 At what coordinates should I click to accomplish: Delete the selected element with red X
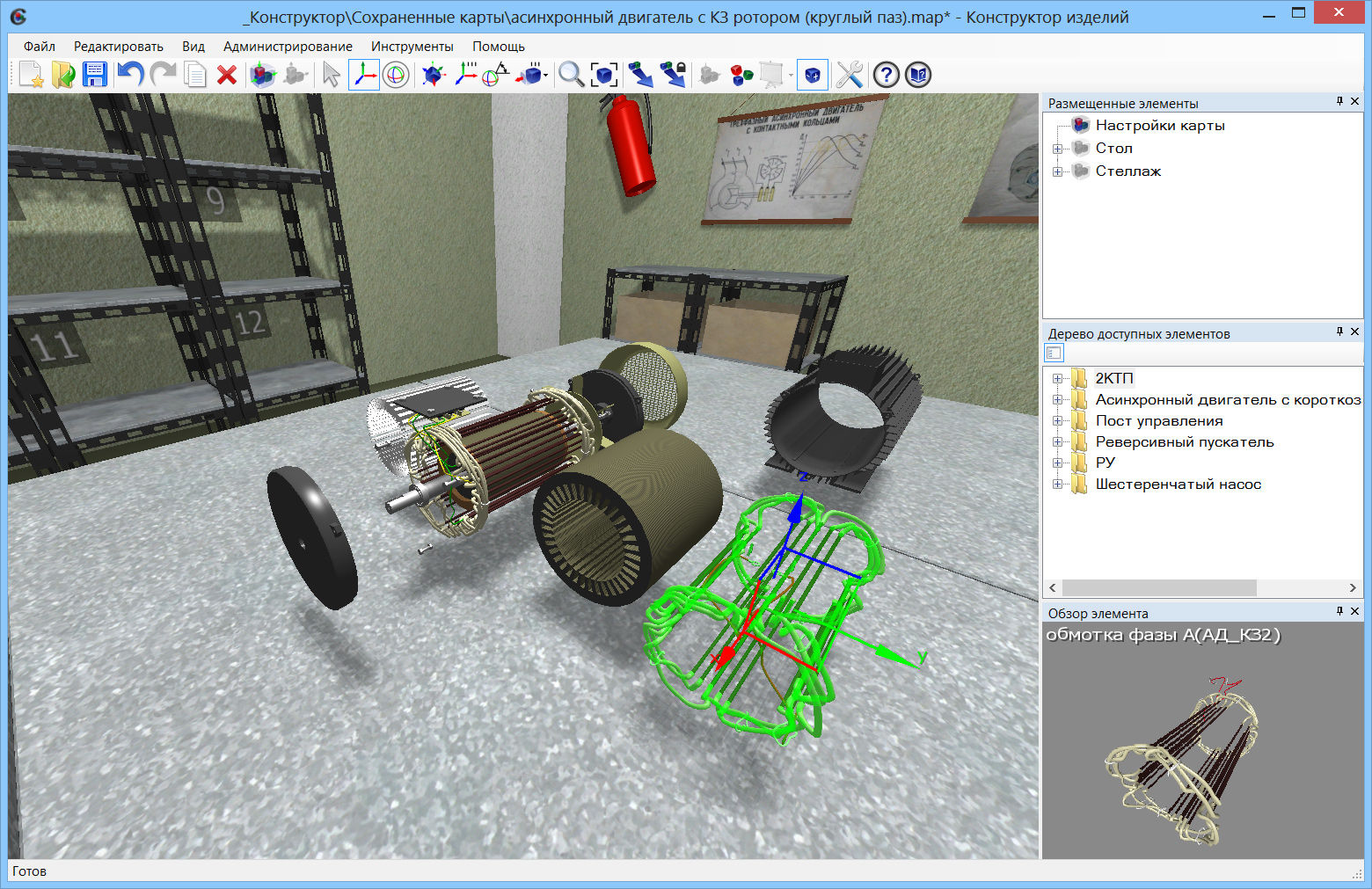click(227, 76)
